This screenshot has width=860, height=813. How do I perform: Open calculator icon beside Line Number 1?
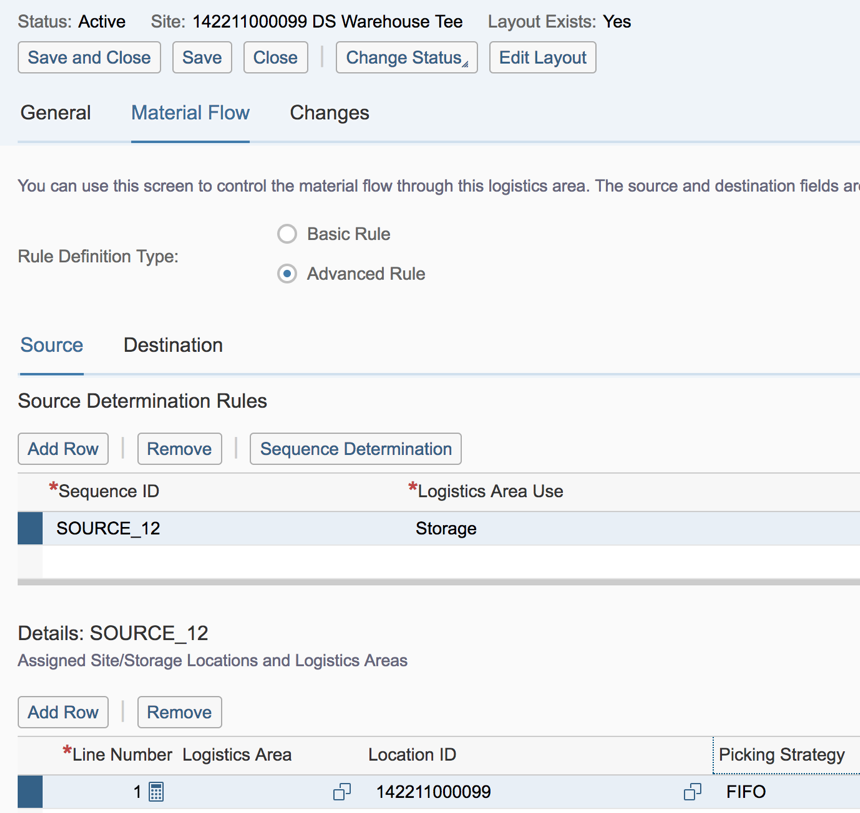coord(156,792)
